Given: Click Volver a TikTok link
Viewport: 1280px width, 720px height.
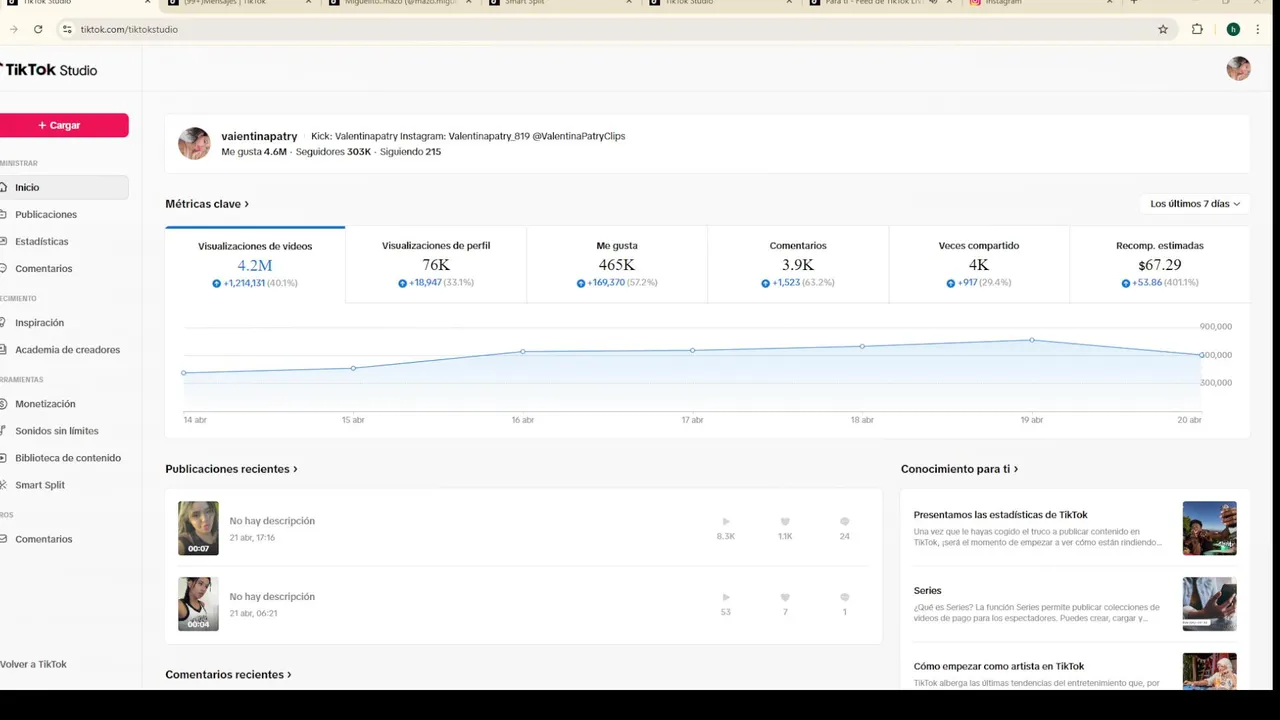Looking at the screenshot, I should tap(34, 664).
